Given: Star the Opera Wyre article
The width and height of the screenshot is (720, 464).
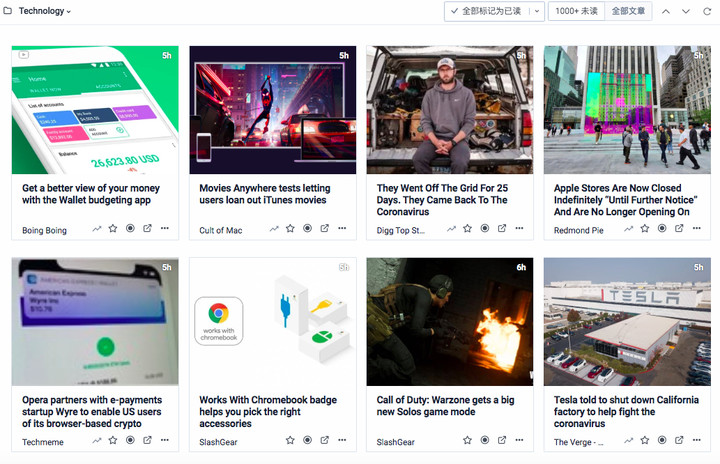Looking at the screenshot, I should pos(112,440).
